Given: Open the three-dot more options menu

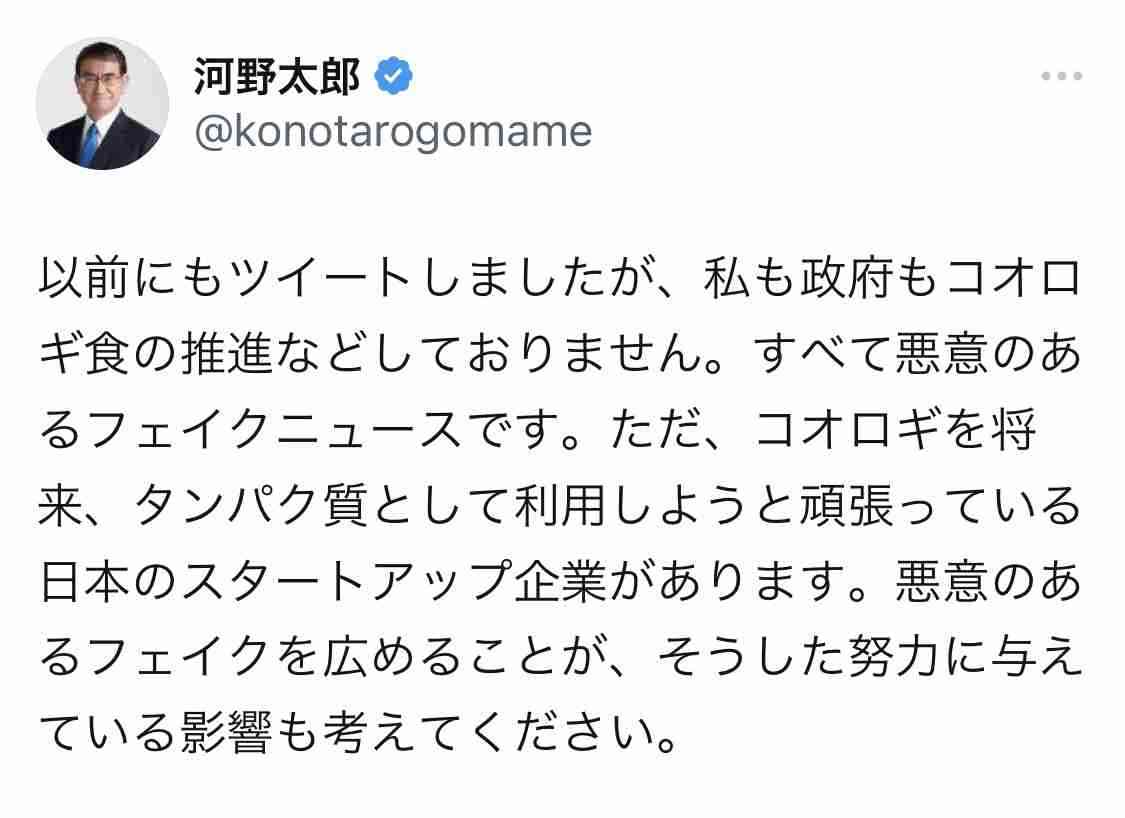Looking at the screenshot, I should point(1062,75).
